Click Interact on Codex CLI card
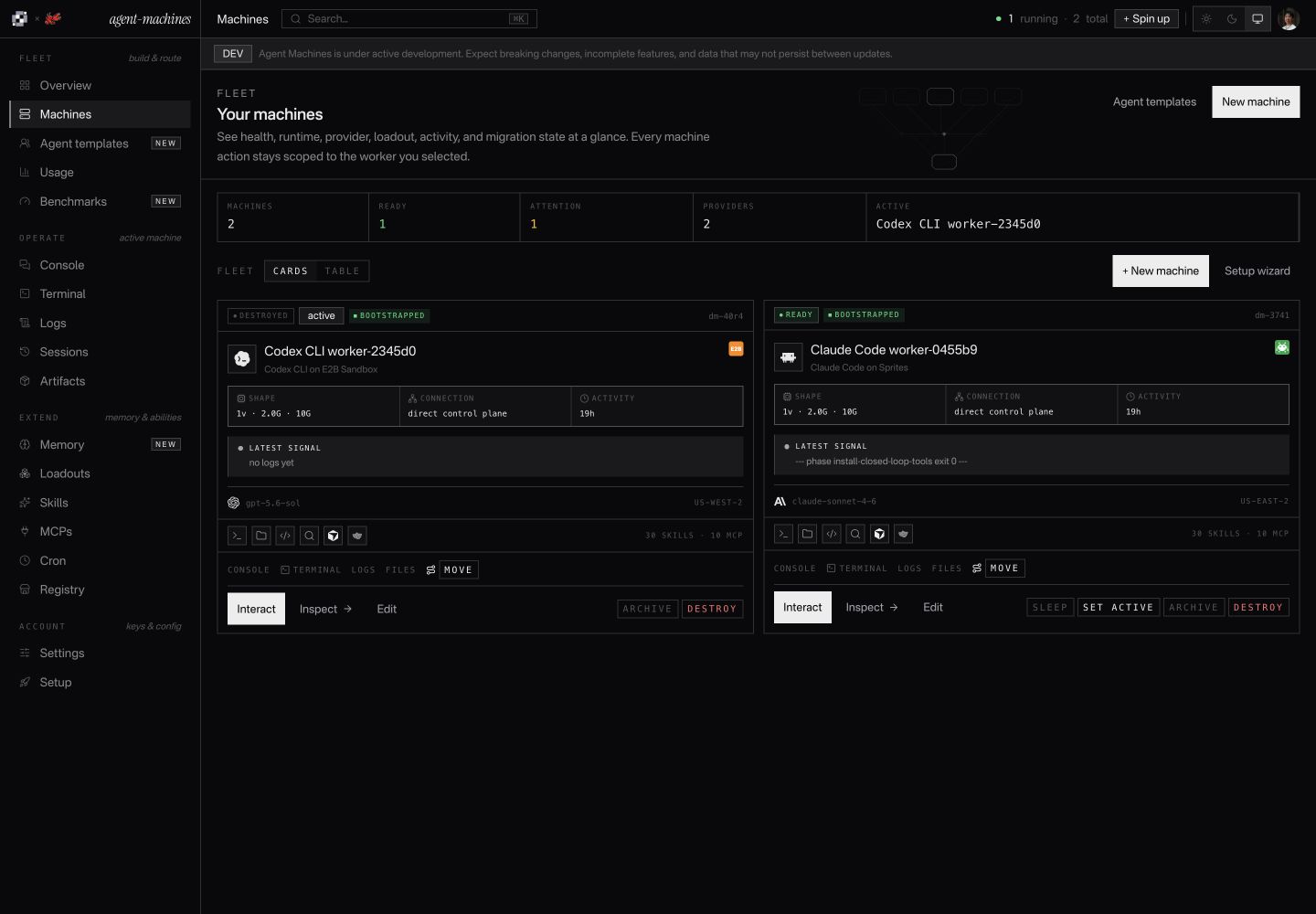This screenshot has width=1316, height=914. (256, 609)
